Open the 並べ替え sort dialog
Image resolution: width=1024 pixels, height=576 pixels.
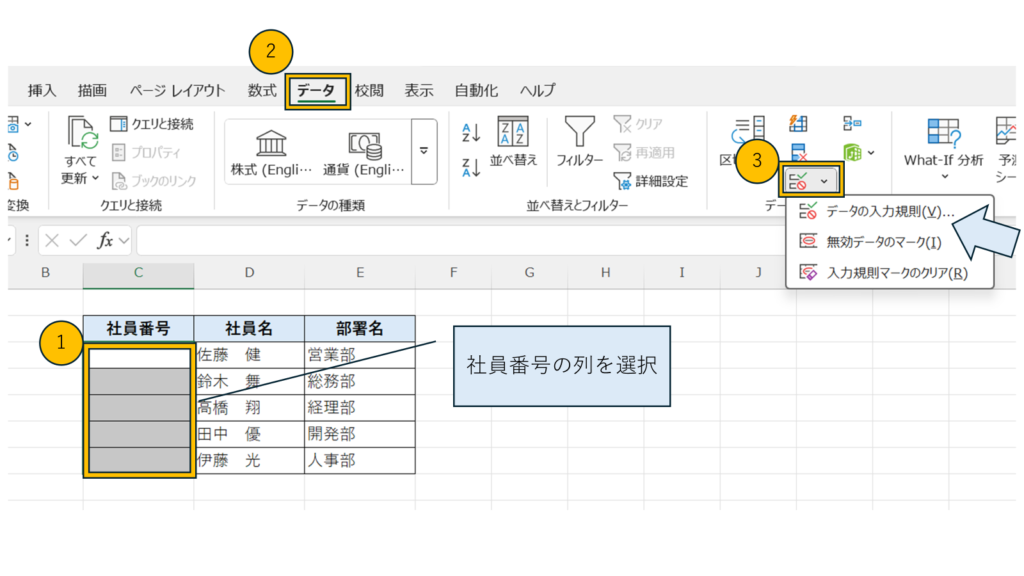point(514,142)
